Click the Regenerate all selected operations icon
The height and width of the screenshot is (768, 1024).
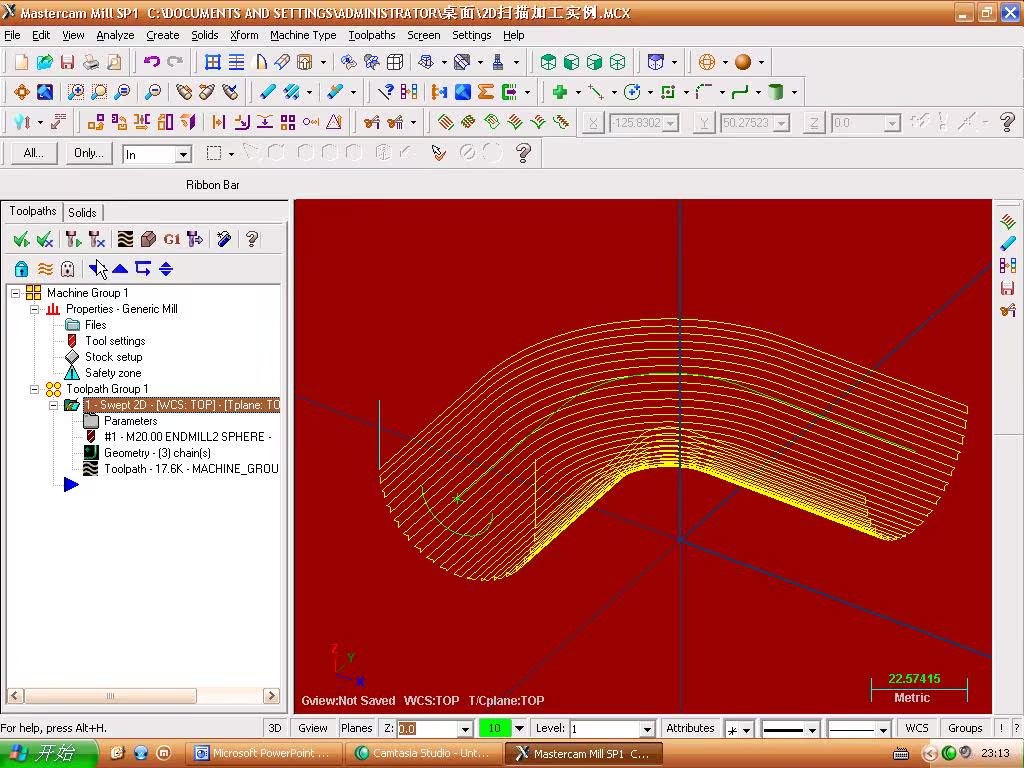pos(73,240)
